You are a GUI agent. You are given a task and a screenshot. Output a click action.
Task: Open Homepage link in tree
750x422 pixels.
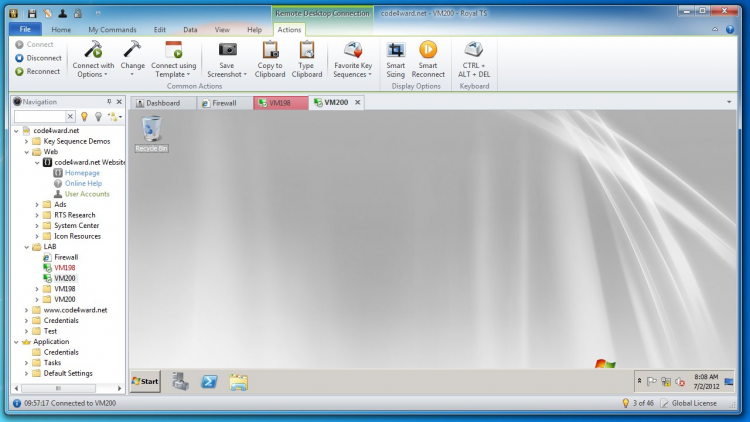point(82,173)
